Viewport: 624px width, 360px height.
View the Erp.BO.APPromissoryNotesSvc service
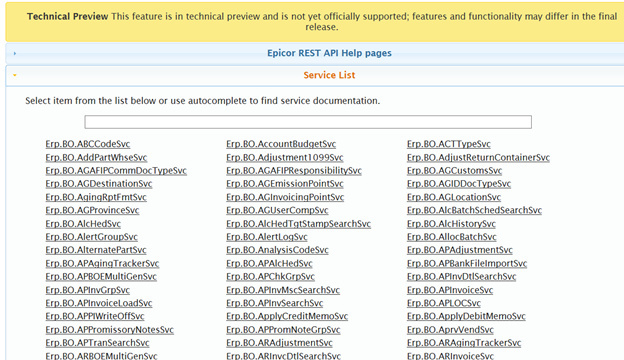[x=109, y=330]
